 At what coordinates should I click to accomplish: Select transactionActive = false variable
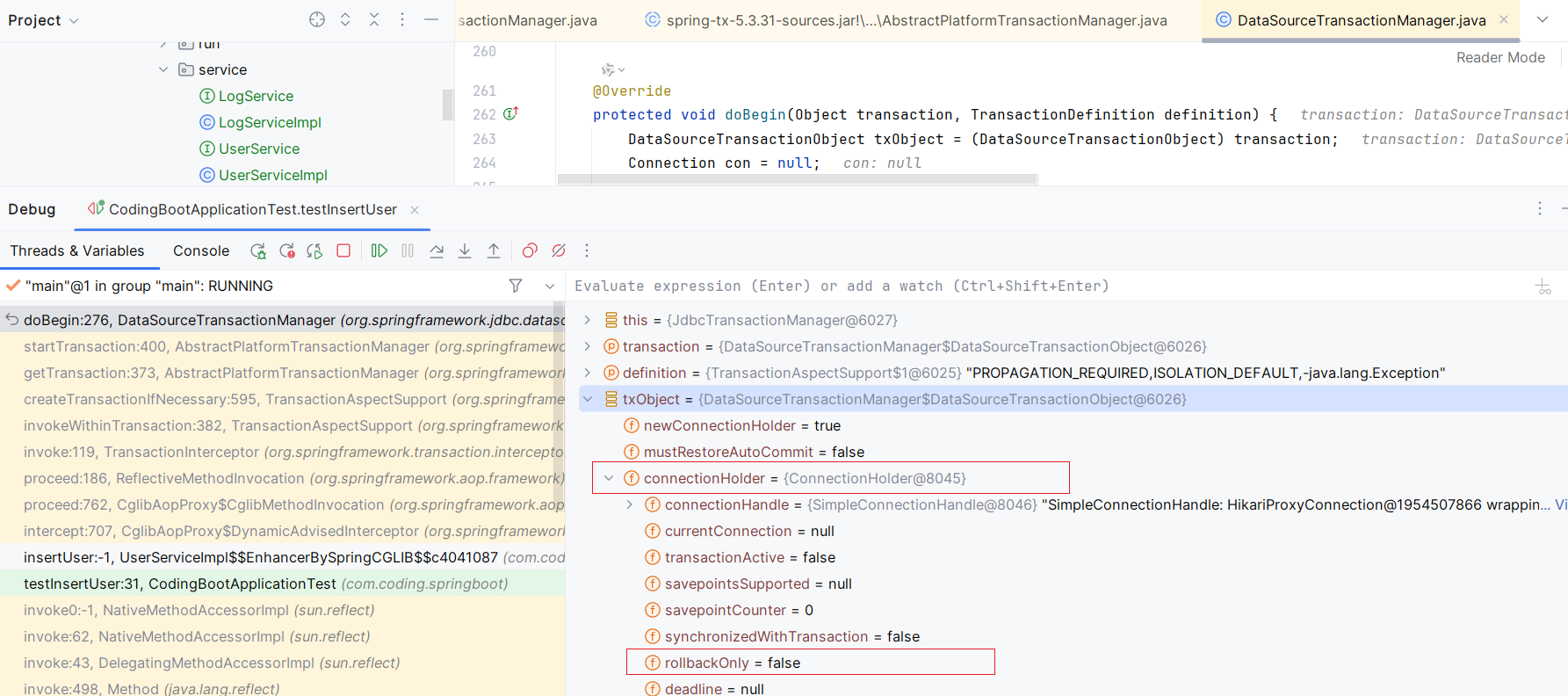[x=741, y=557]
